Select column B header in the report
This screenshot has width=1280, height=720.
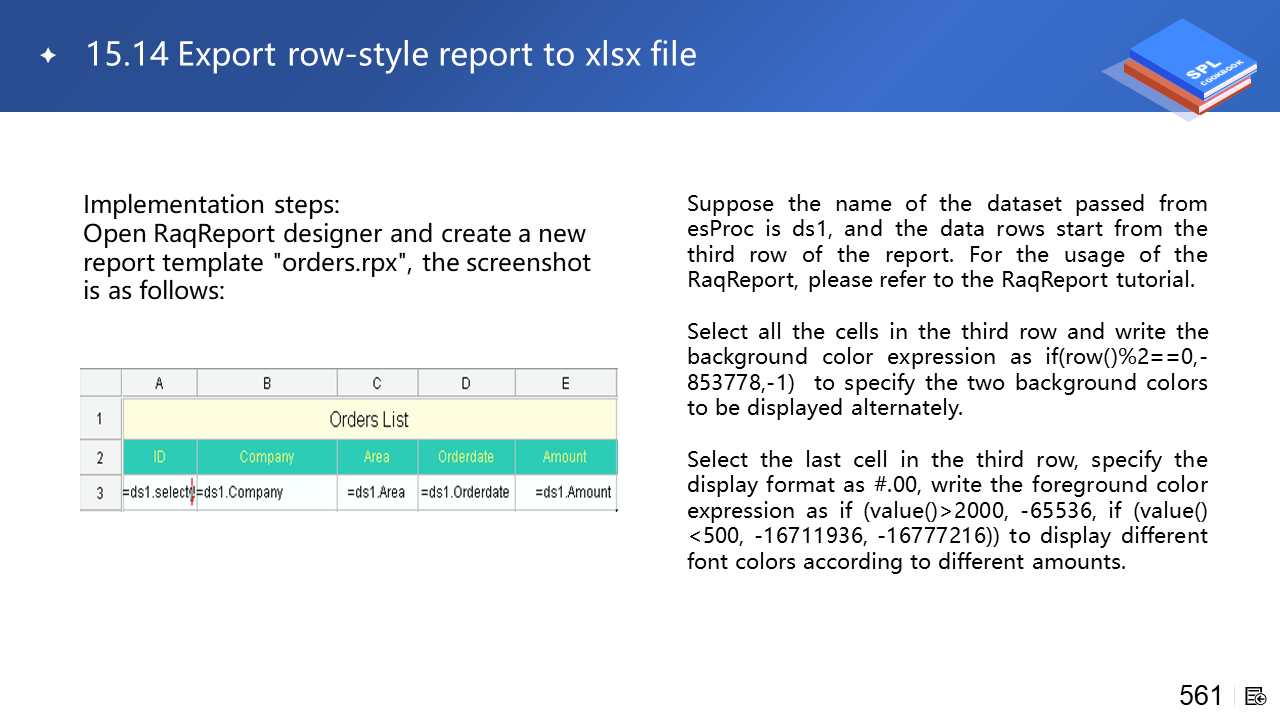click(267, 383)
